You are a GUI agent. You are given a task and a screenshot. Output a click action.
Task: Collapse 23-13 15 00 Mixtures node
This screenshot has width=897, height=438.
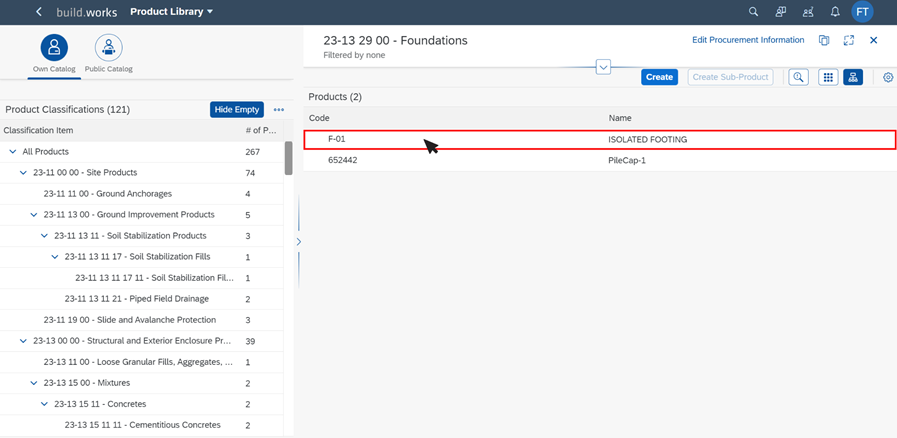34,383
